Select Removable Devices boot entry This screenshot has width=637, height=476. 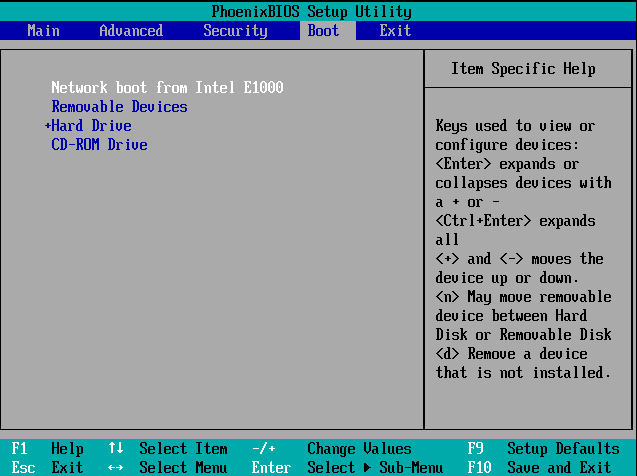(x=119, y=106)
